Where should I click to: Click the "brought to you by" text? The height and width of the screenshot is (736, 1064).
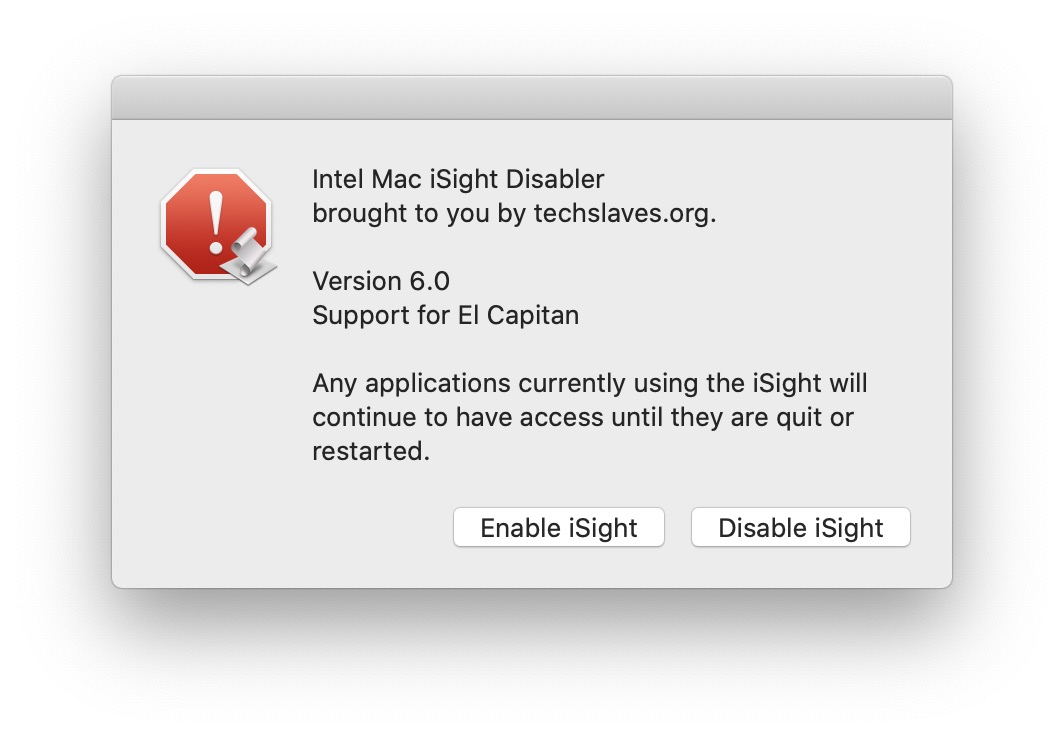pyautogui.click(x=420, y=214)
